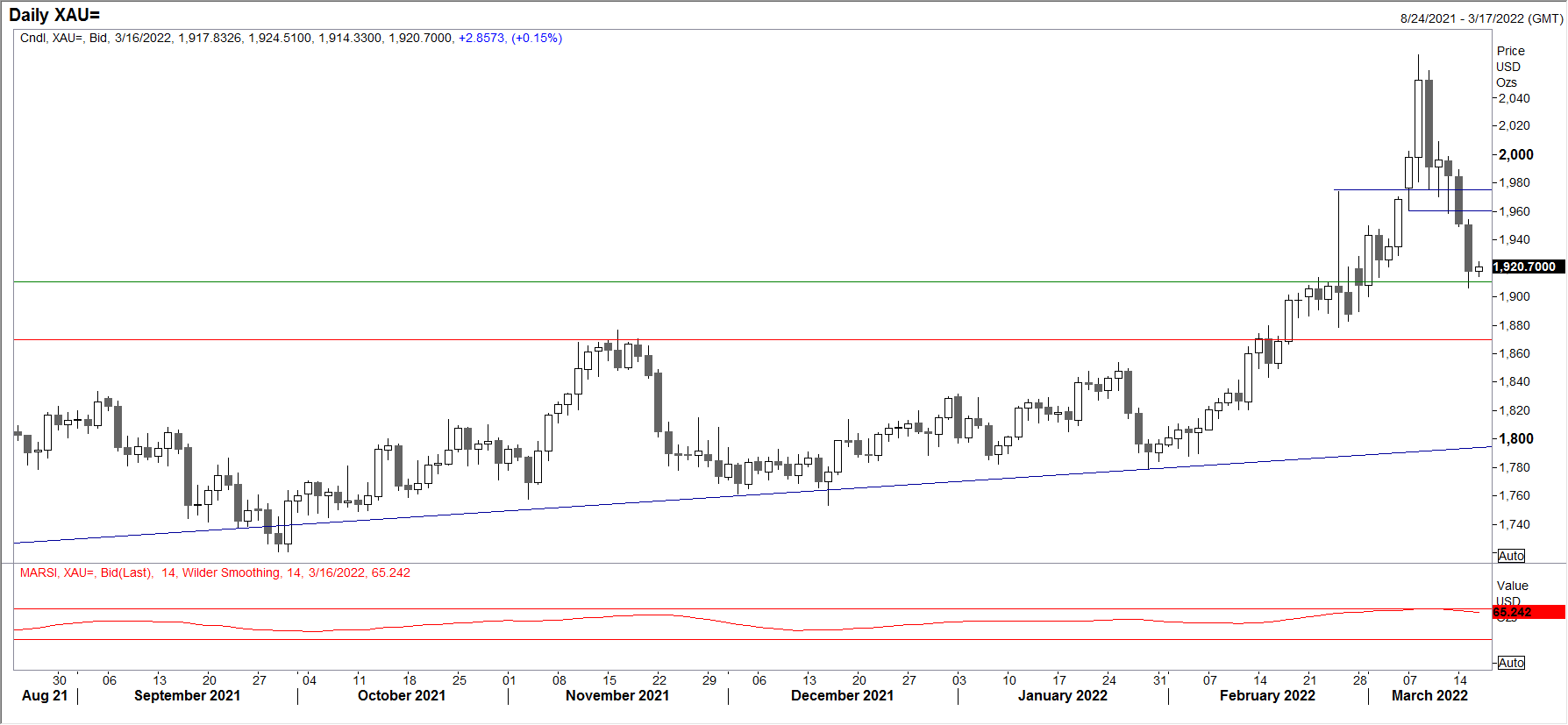Image resolution: width=1568 pixels, height=725 pixels.
Task: Select the 'Aug 21' month label
Action: [x=45, y=695]
